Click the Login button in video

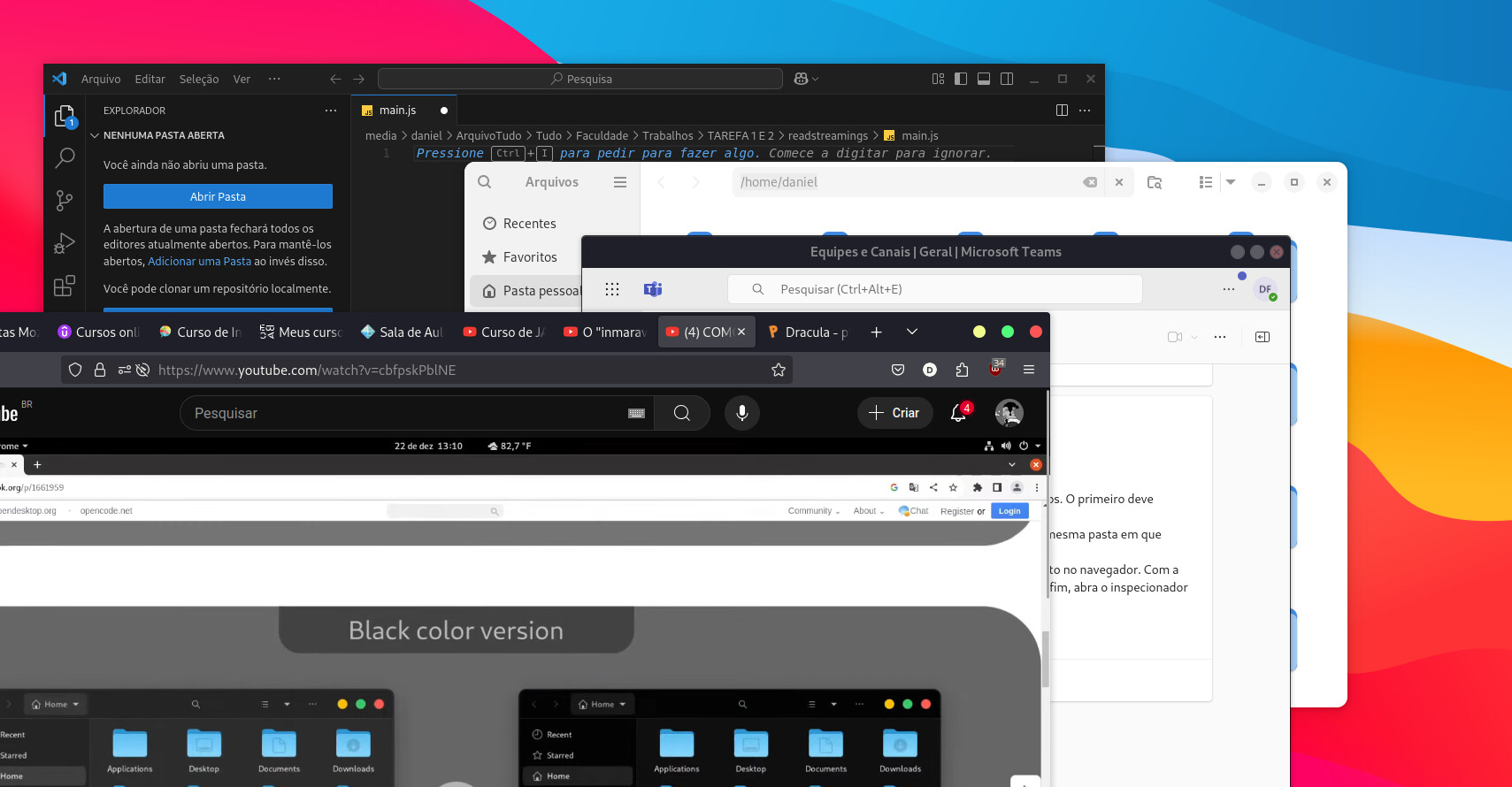(1009, 511)
